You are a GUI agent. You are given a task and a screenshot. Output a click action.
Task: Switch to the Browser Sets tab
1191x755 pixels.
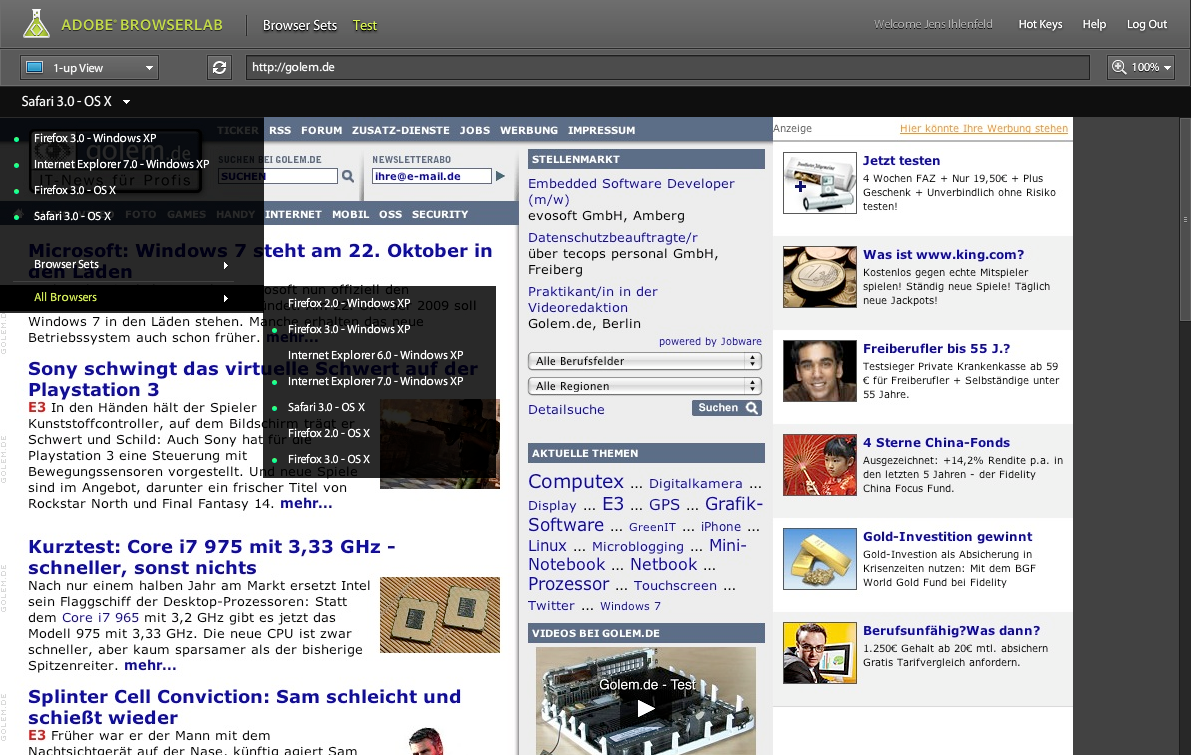click(299, 25)
